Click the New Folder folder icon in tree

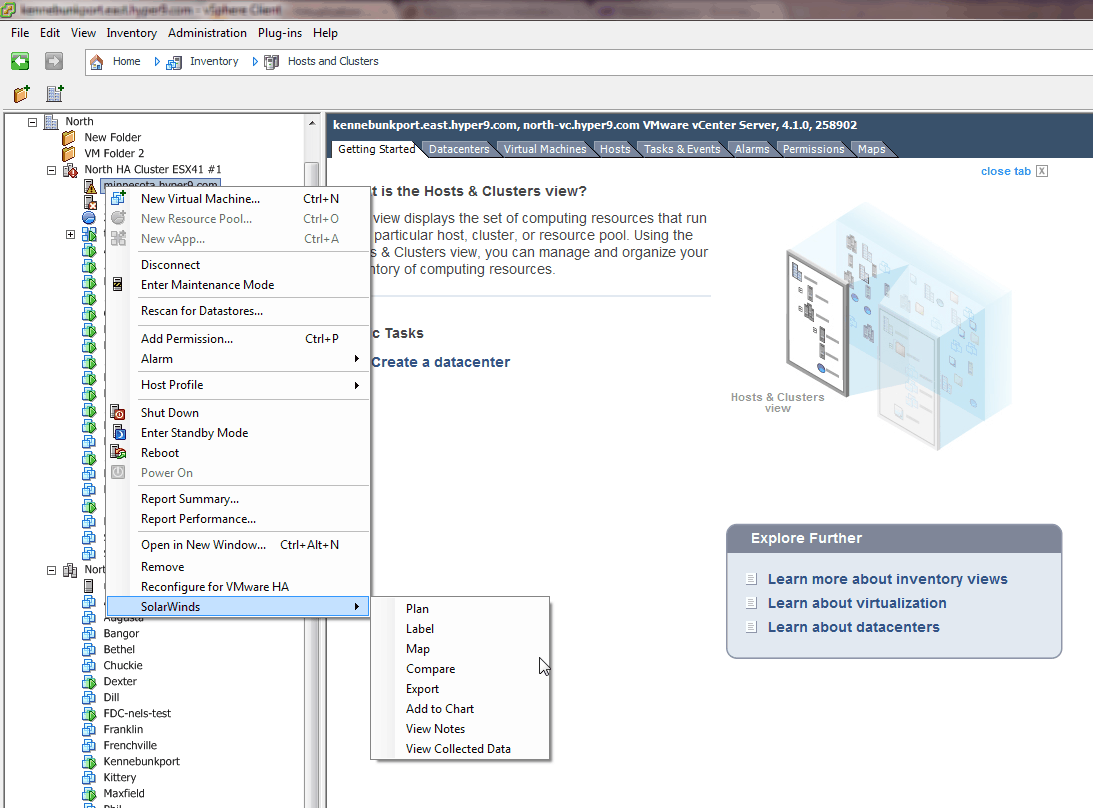click(x=69, y=137)
